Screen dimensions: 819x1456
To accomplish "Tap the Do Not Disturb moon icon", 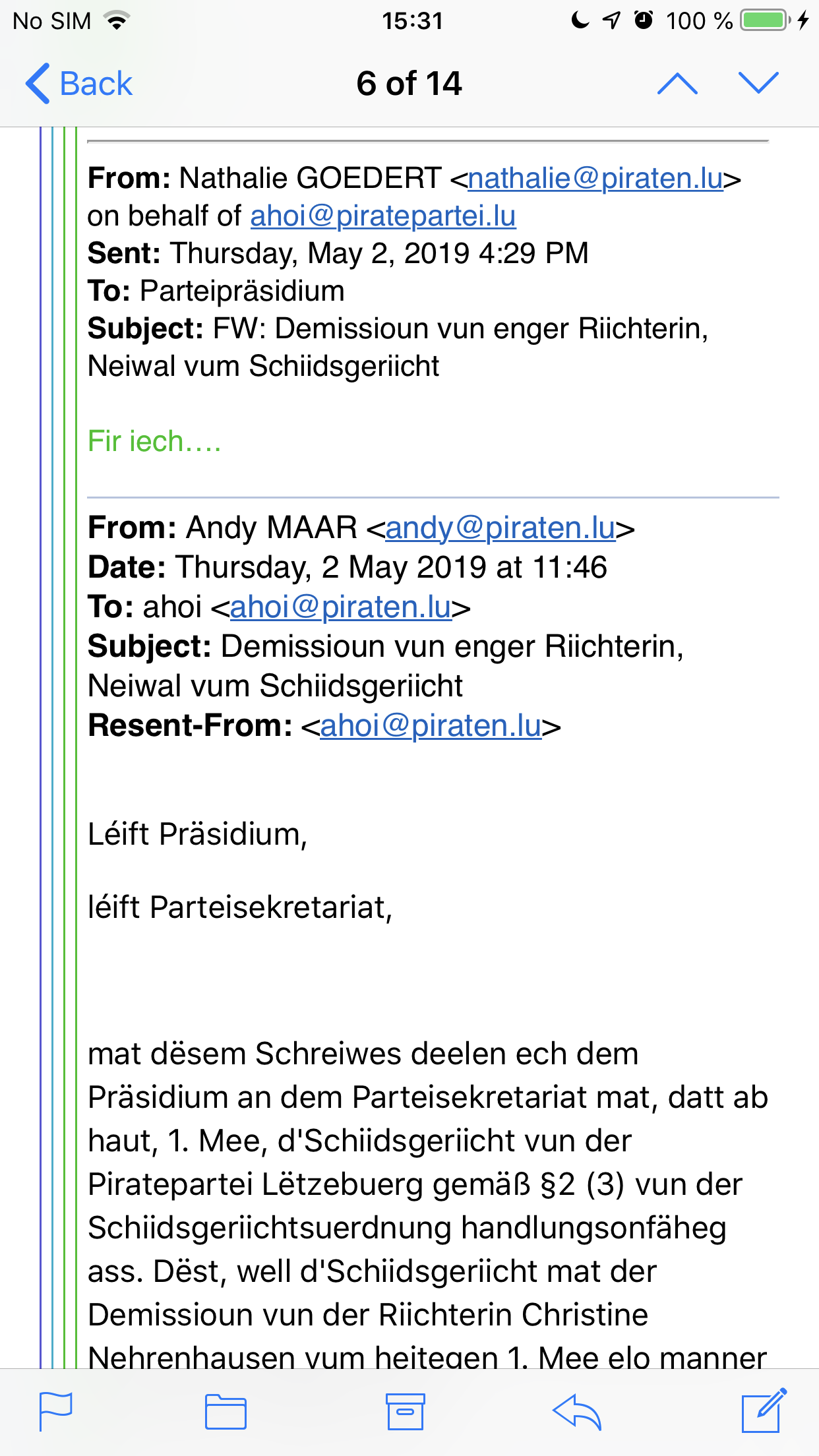I will tap(580, 20).
